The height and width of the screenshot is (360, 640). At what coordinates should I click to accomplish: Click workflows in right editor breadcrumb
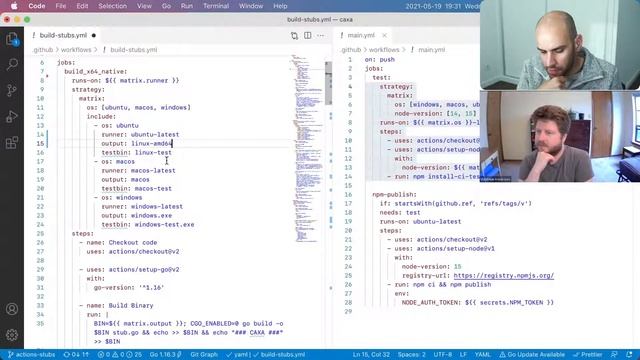pyautogui.click(x=384, y=50)
